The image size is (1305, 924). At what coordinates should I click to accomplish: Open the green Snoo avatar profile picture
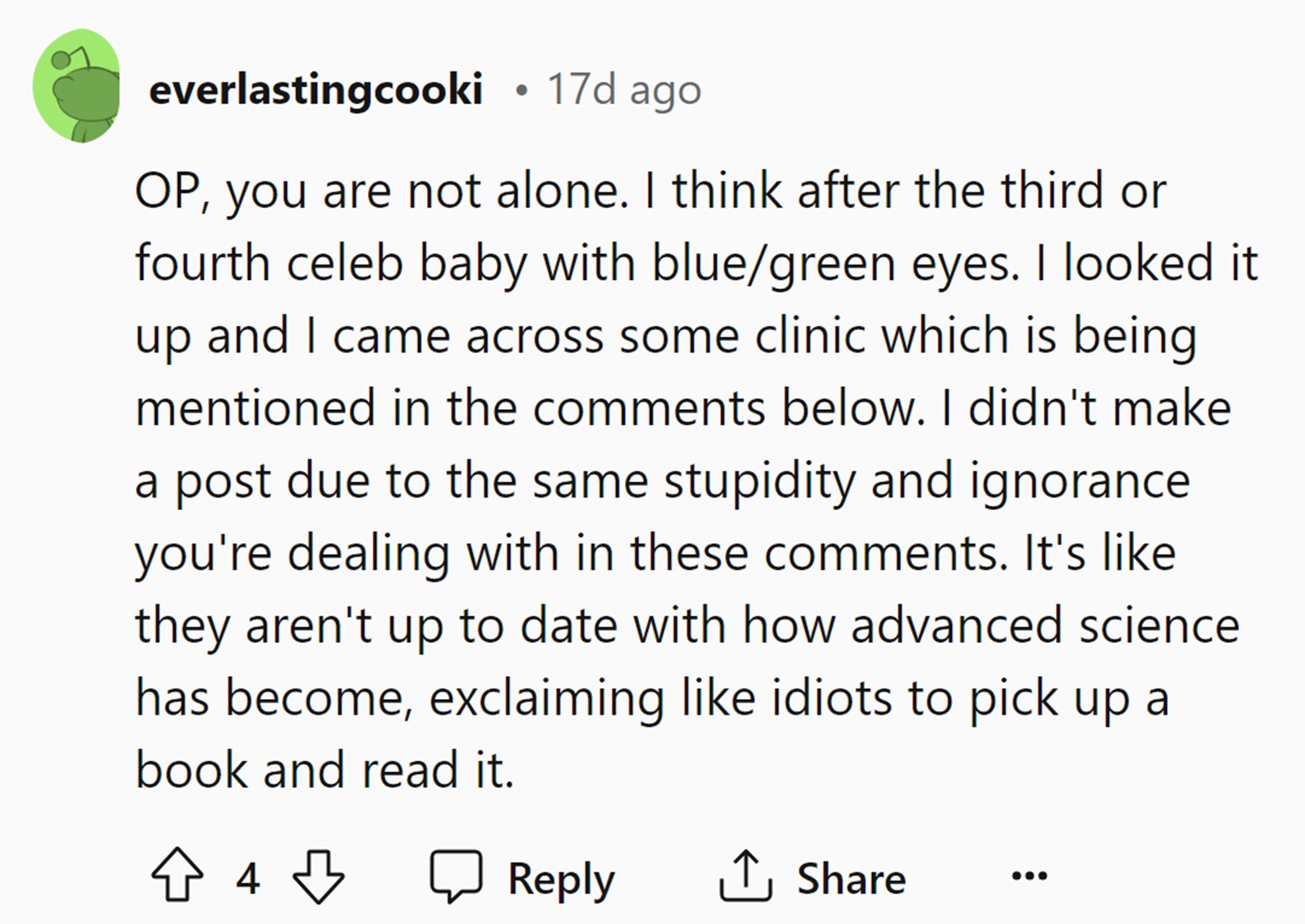click(76, 86)
